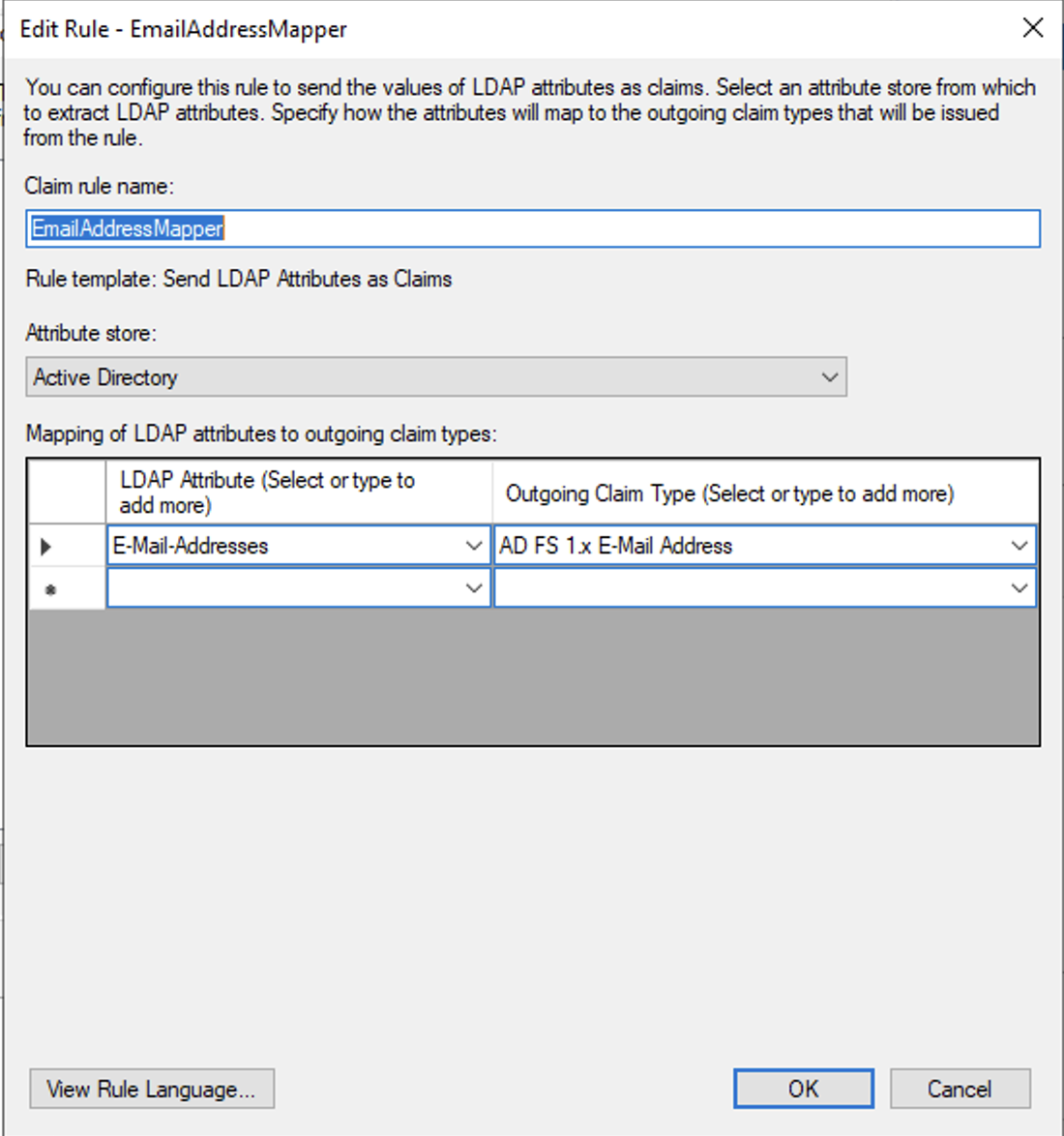Open the E-Mail-Addresses LDAP attribute dropdown
Viewport: 1064px width, 1136px height.
click(474, 546)
